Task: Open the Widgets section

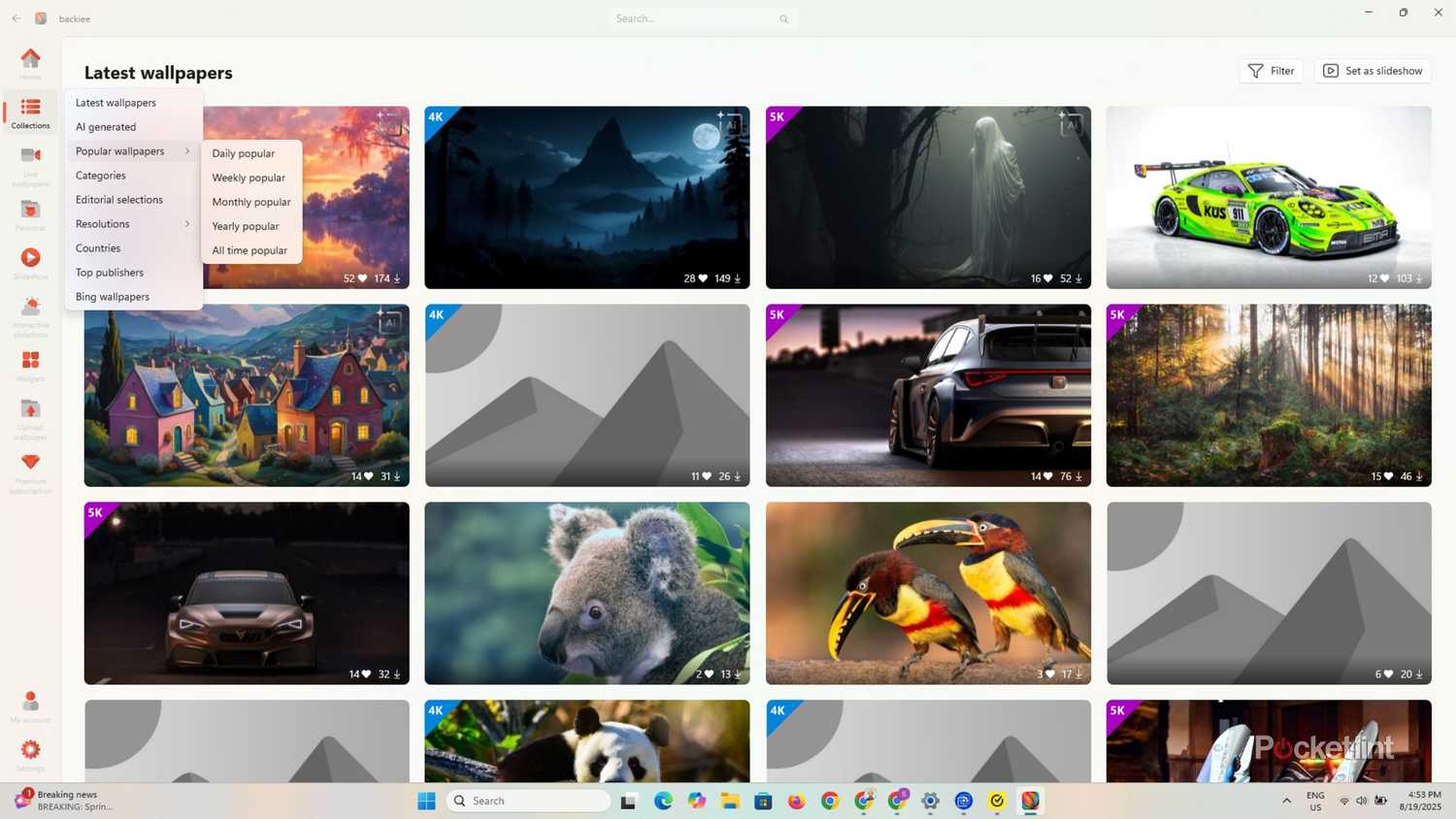Action: pos(30,363)
